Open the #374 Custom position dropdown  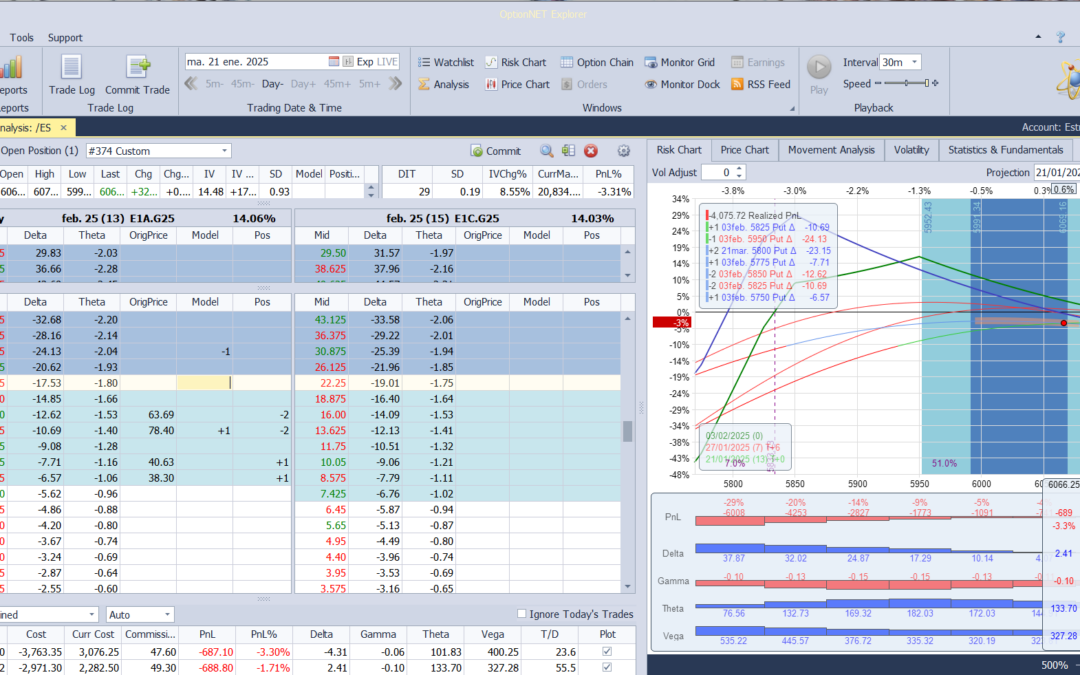coord(225,151)
